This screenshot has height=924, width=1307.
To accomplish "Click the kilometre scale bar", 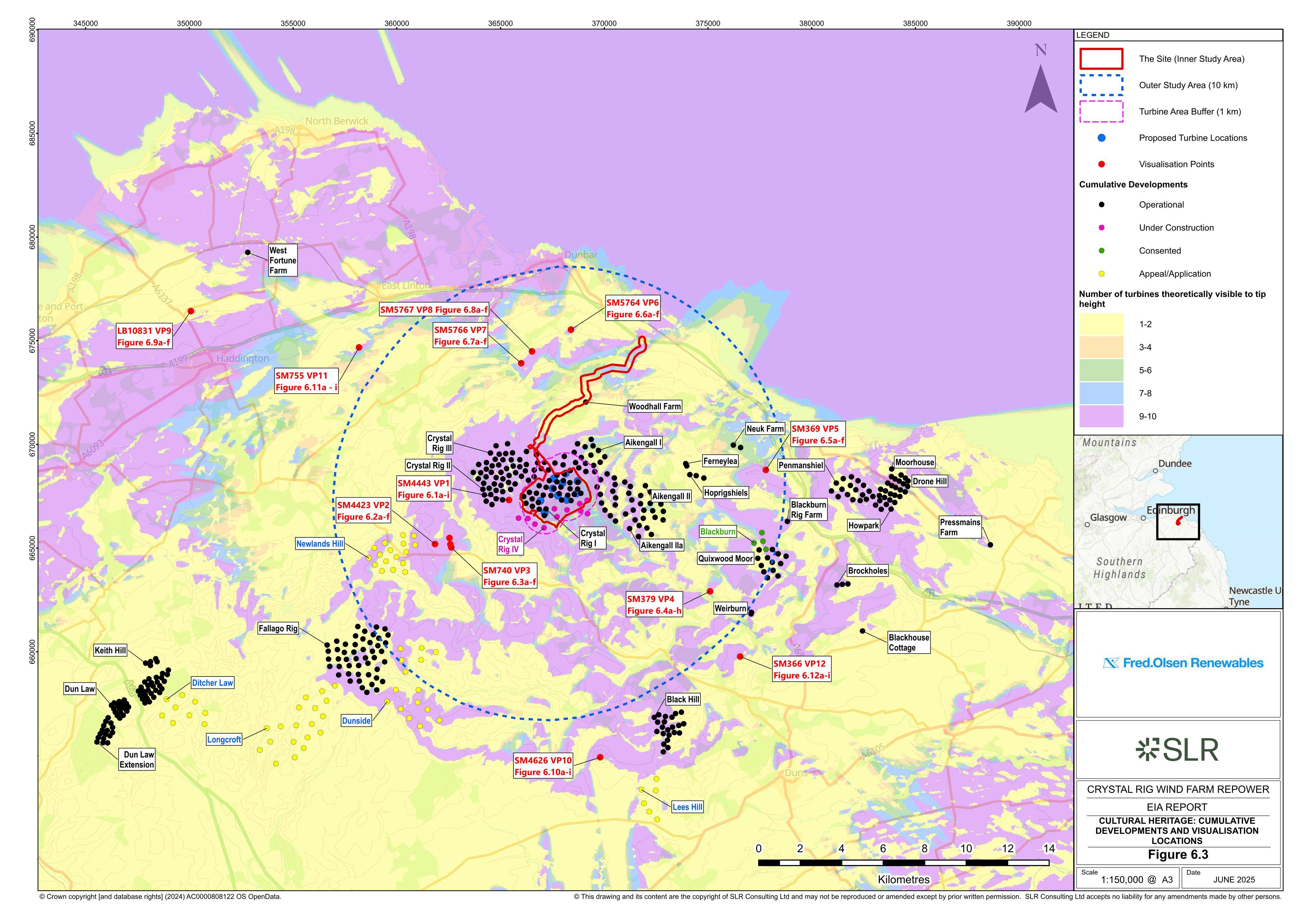I will click(x=904, y=863).
